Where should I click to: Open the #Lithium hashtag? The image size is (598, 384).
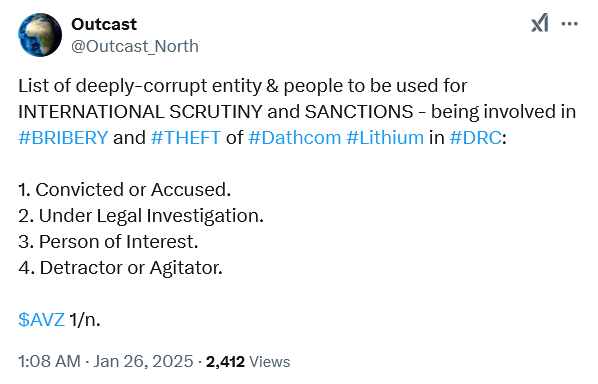point(385,137)
